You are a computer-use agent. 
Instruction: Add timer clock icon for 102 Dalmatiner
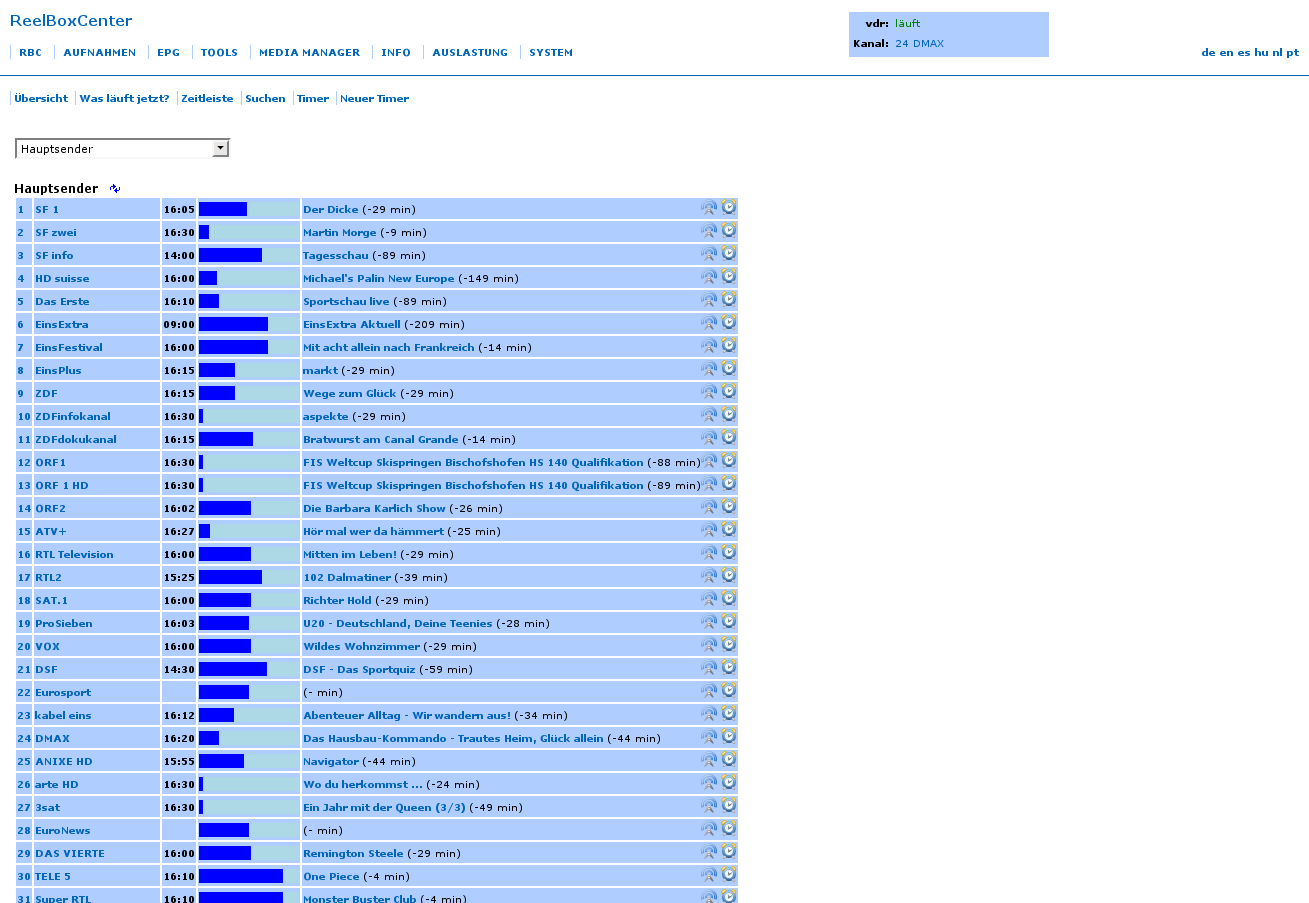tap(729, 576)
